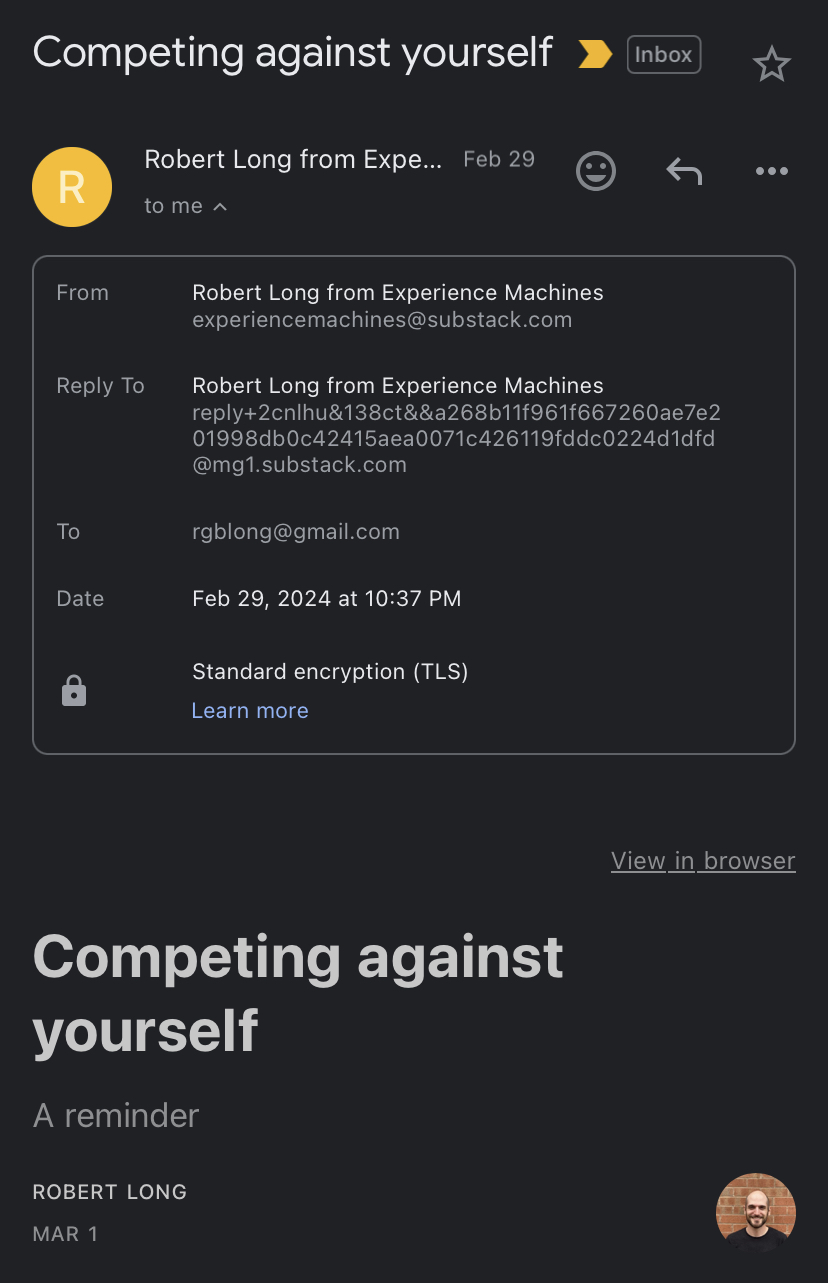Click the Standard encryption (TLS) text

(330, 672)
